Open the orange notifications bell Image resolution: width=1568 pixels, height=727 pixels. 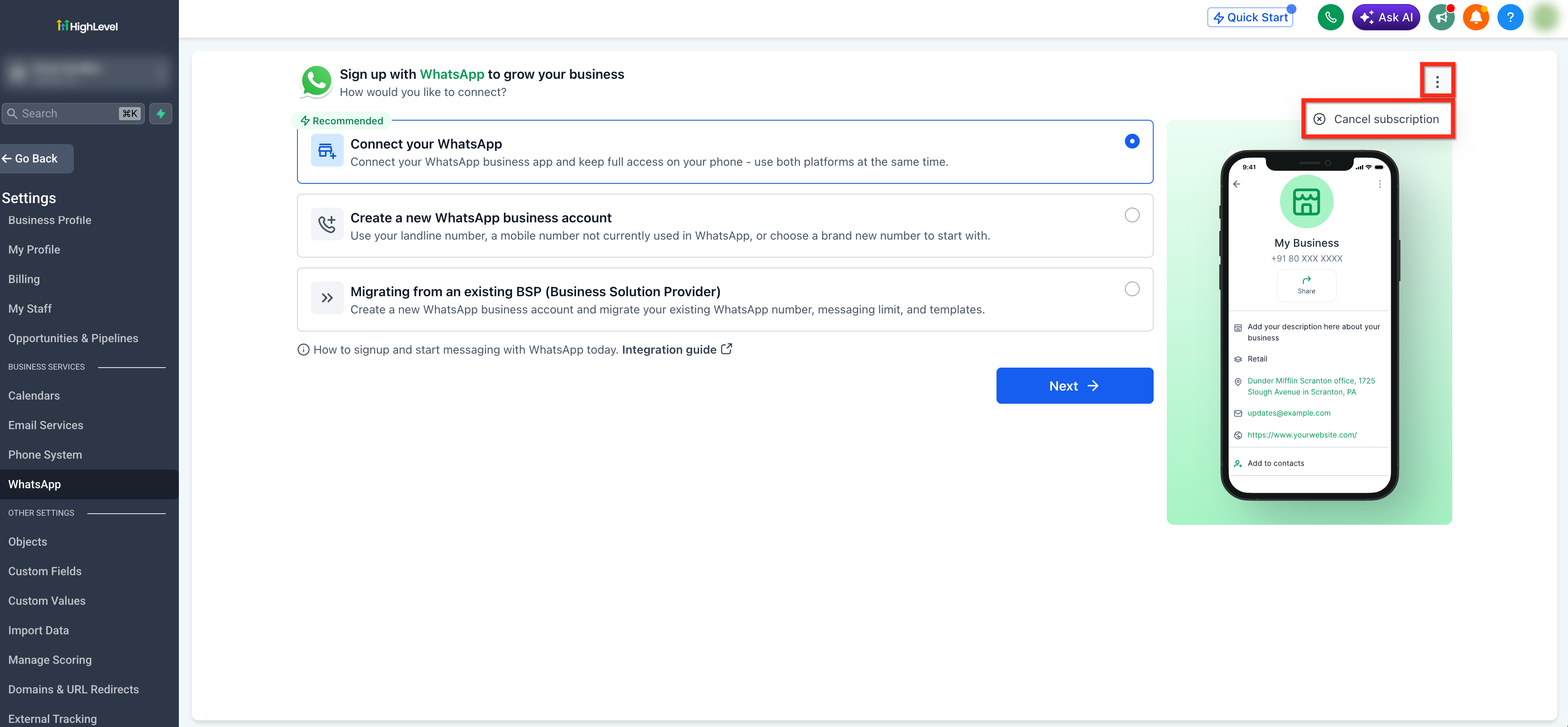pos(1475,17)
